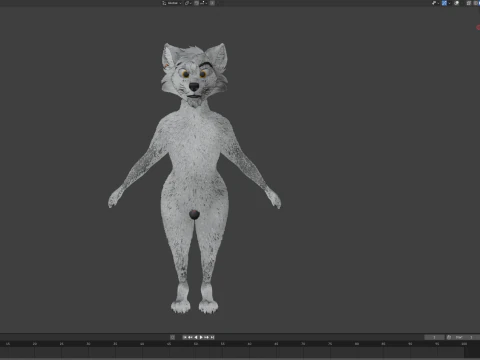
Task: Toggle the auto keying record button
Action: 172,337
